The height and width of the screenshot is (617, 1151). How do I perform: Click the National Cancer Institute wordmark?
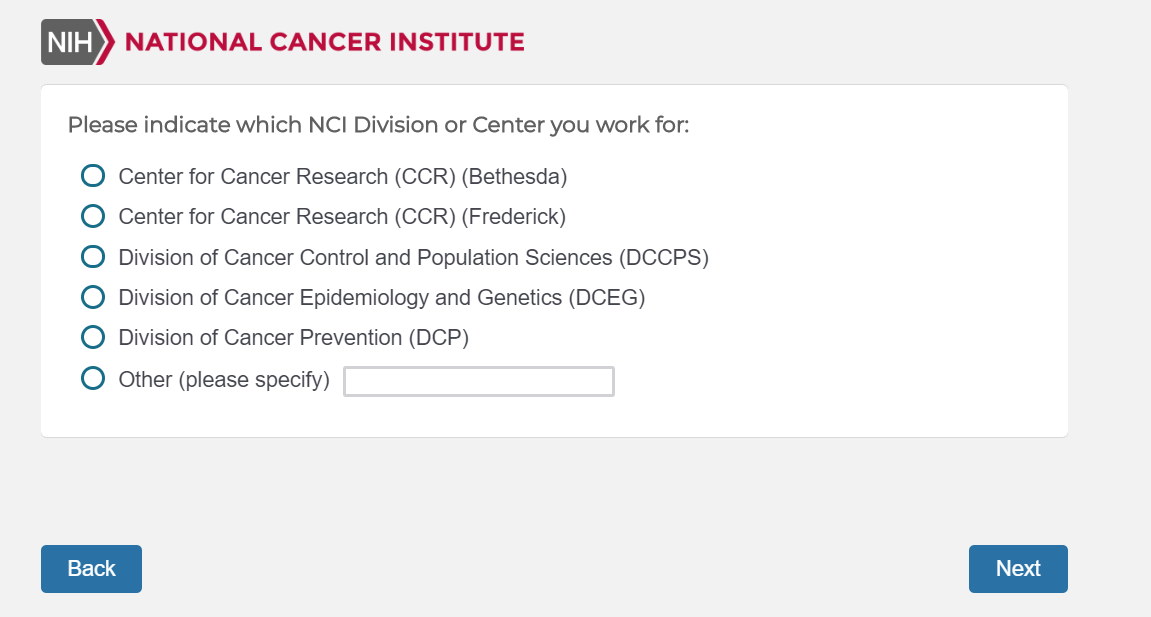click(324, 42)
